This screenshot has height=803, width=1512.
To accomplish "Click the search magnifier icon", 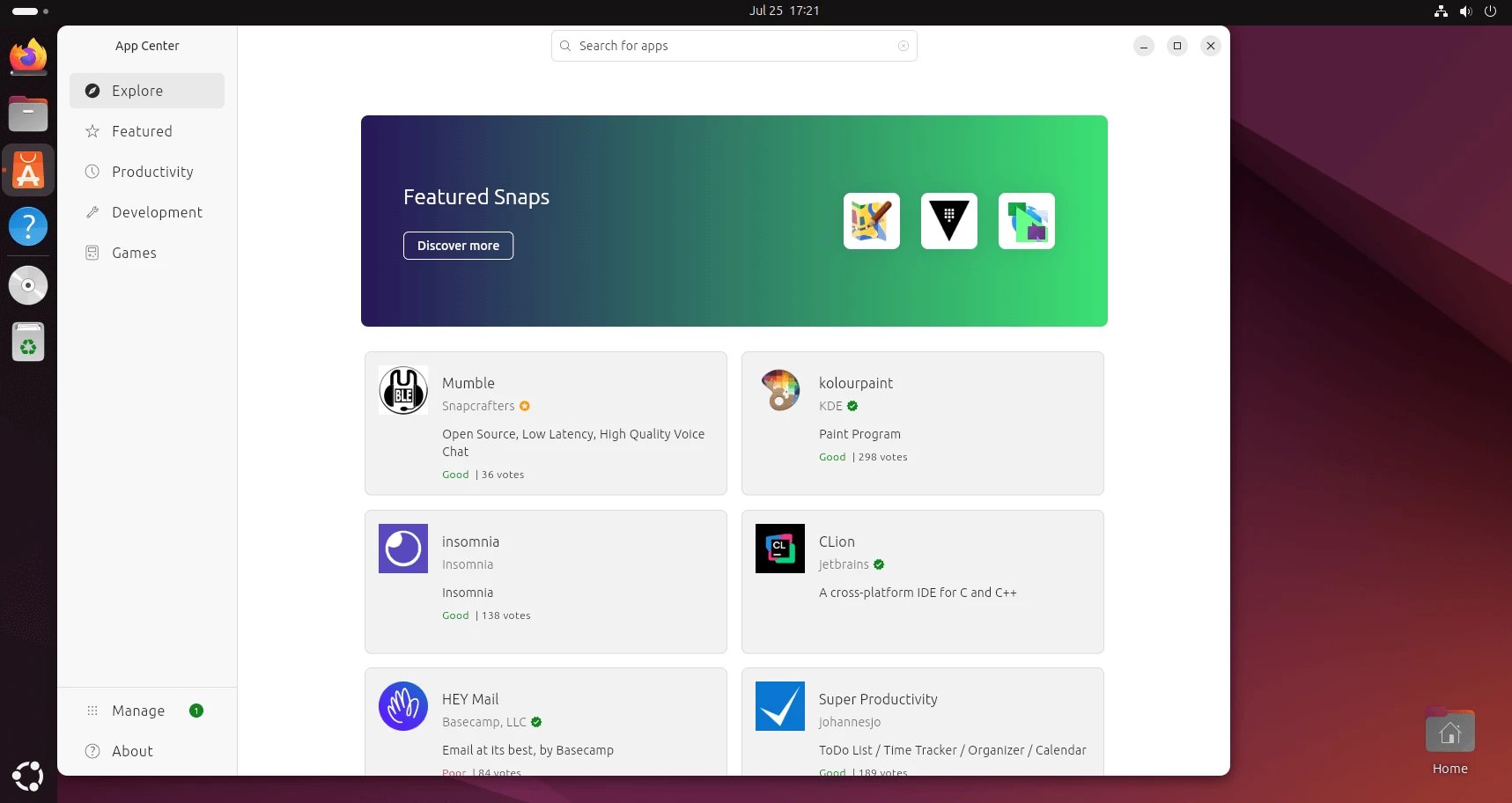I will (565, 46).
